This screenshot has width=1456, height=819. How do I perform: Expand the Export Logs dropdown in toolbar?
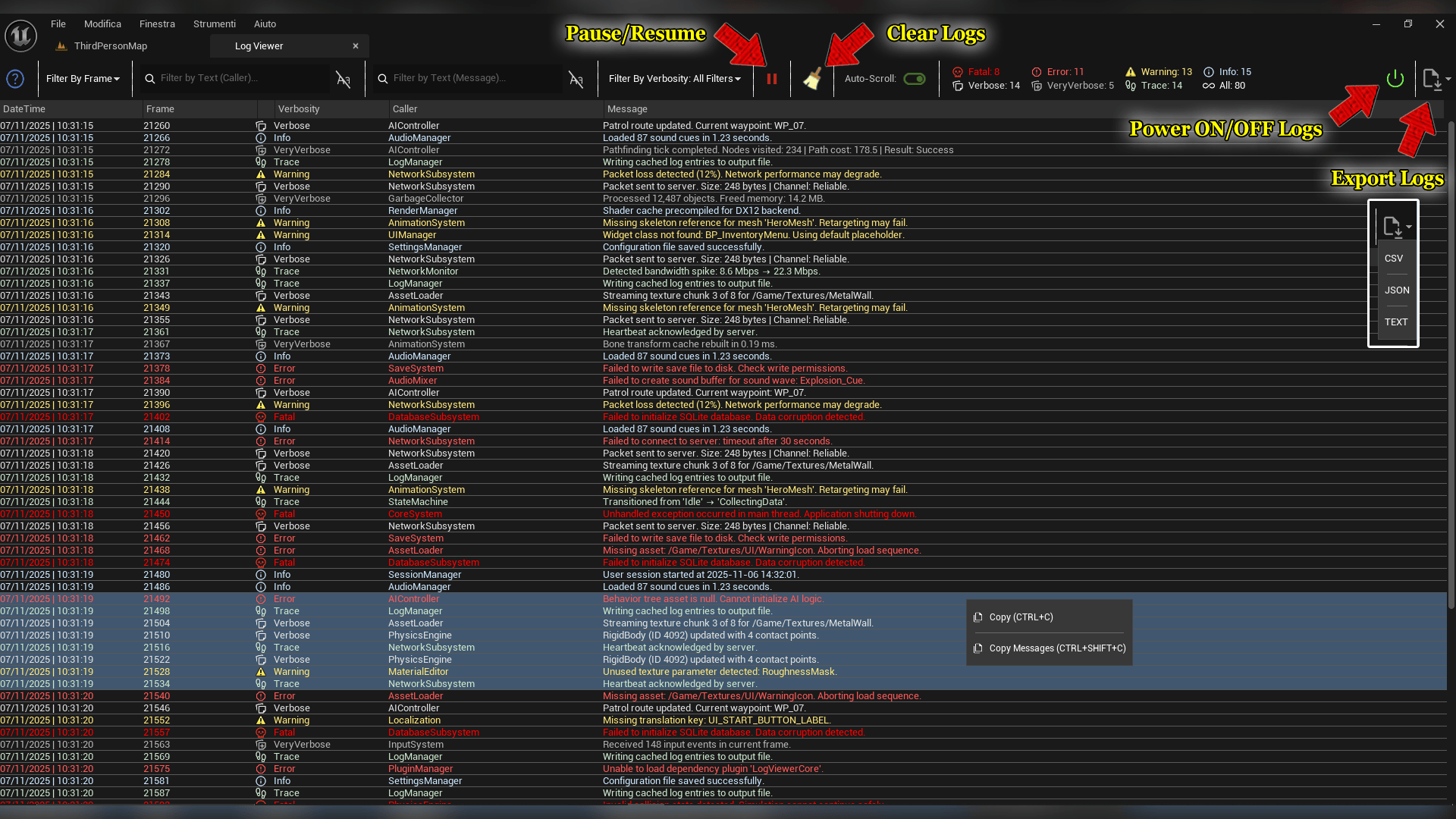(1437, 79)
